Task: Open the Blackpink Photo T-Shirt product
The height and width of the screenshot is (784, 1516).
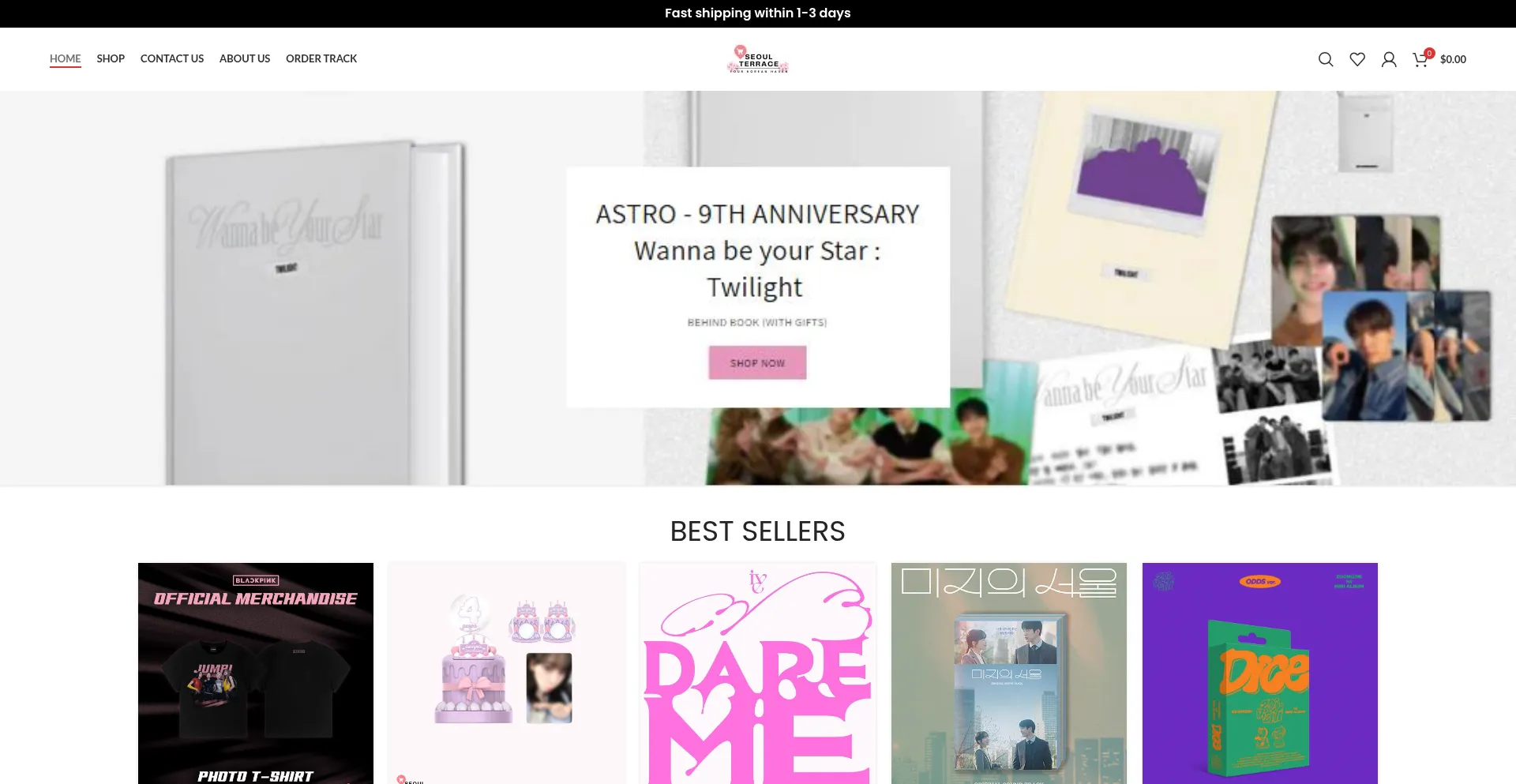Action: (255, 673)
